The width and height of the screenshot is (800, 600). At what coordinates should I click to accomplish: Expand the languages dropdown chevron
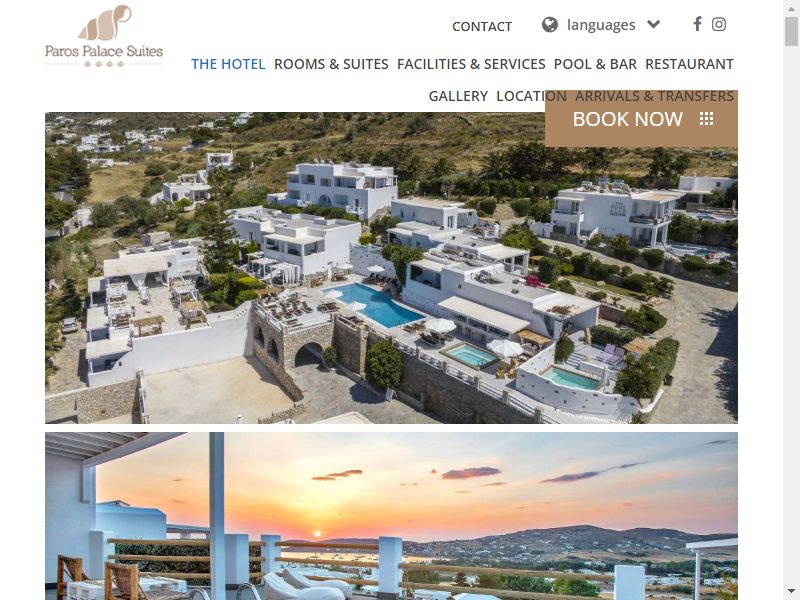(x=654, y=24)
